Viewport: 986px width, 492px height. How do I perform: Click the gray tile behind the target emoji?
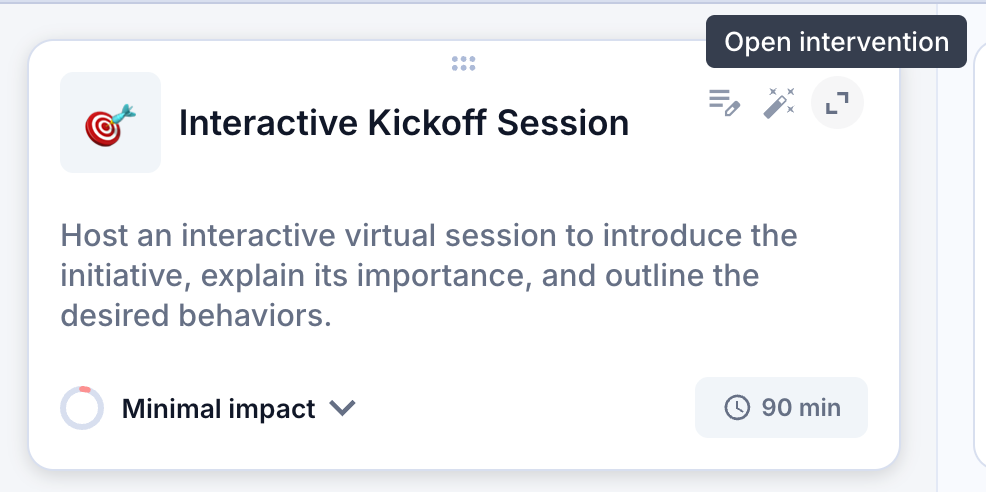pos(111,122)
